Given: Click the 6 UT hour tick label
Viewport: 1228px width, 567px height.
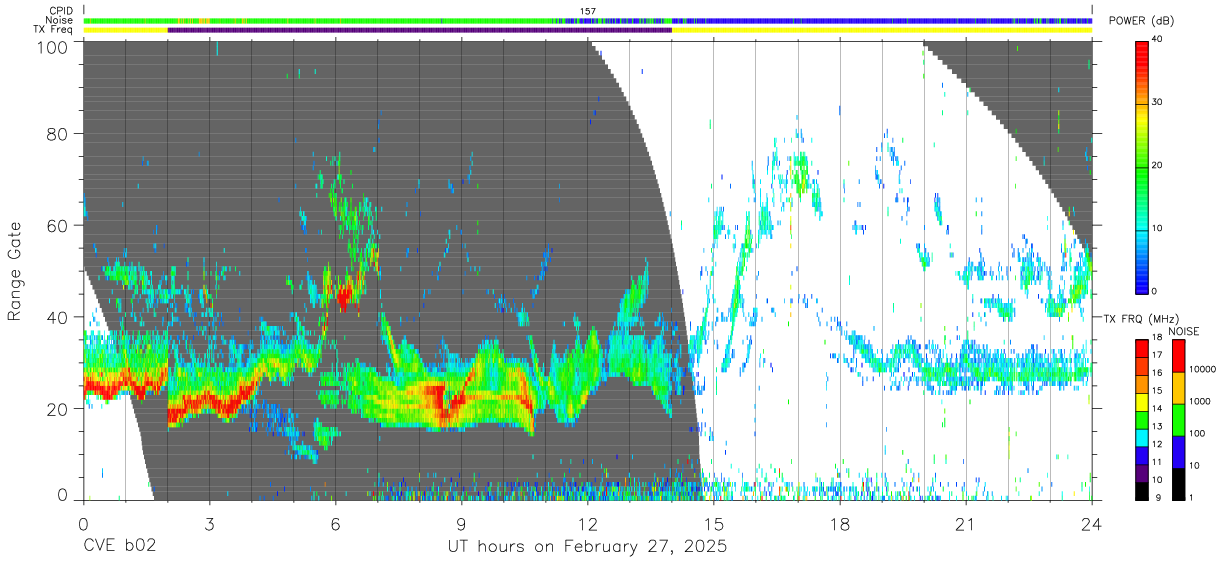Looking at the screenshot, I should click(335, 523).
